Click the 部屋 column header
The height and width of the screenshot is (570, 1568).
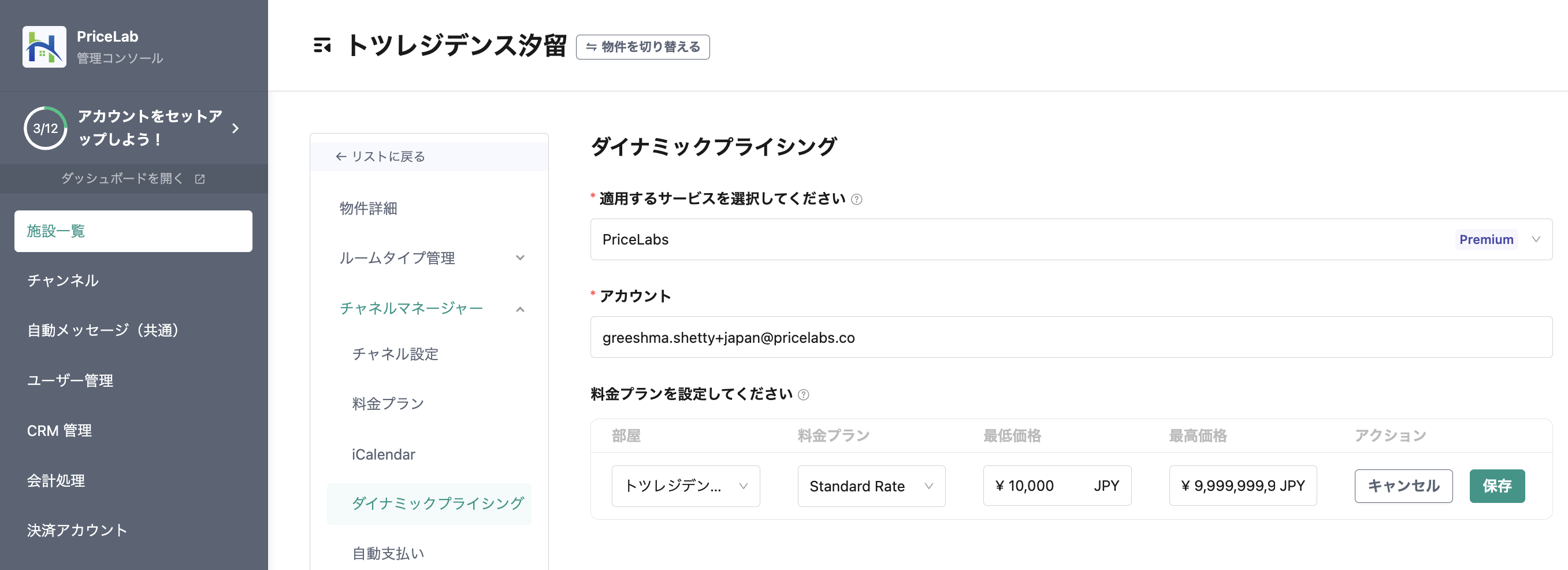[626, 436]
